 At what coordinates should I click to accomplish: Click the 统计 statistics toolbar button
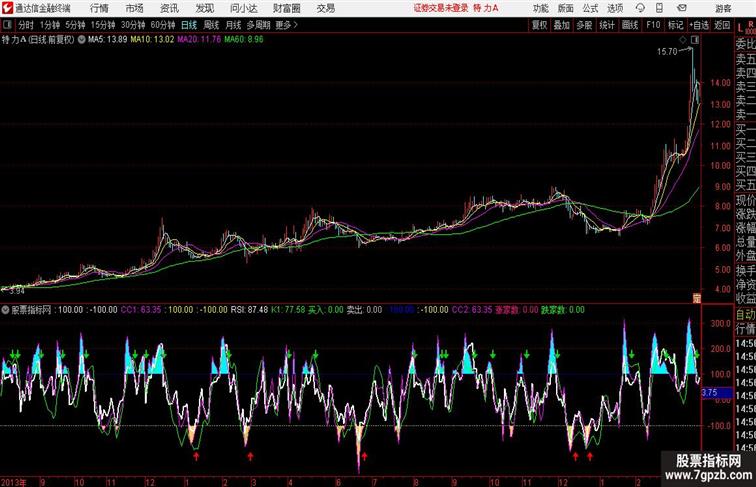coord(607,25)
